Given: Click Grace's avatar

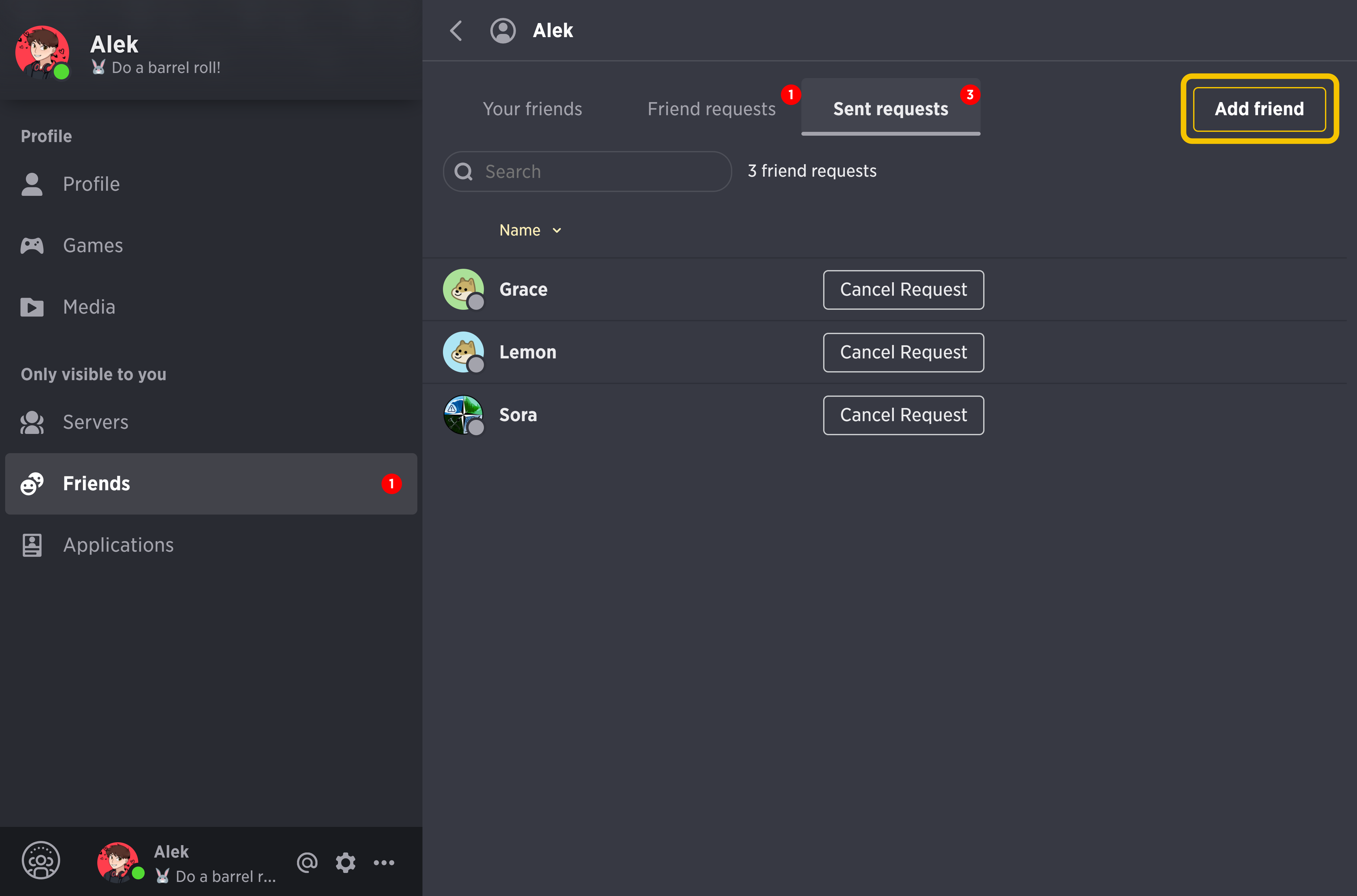Looking at the screenshot, I should [x=463, y=289].
